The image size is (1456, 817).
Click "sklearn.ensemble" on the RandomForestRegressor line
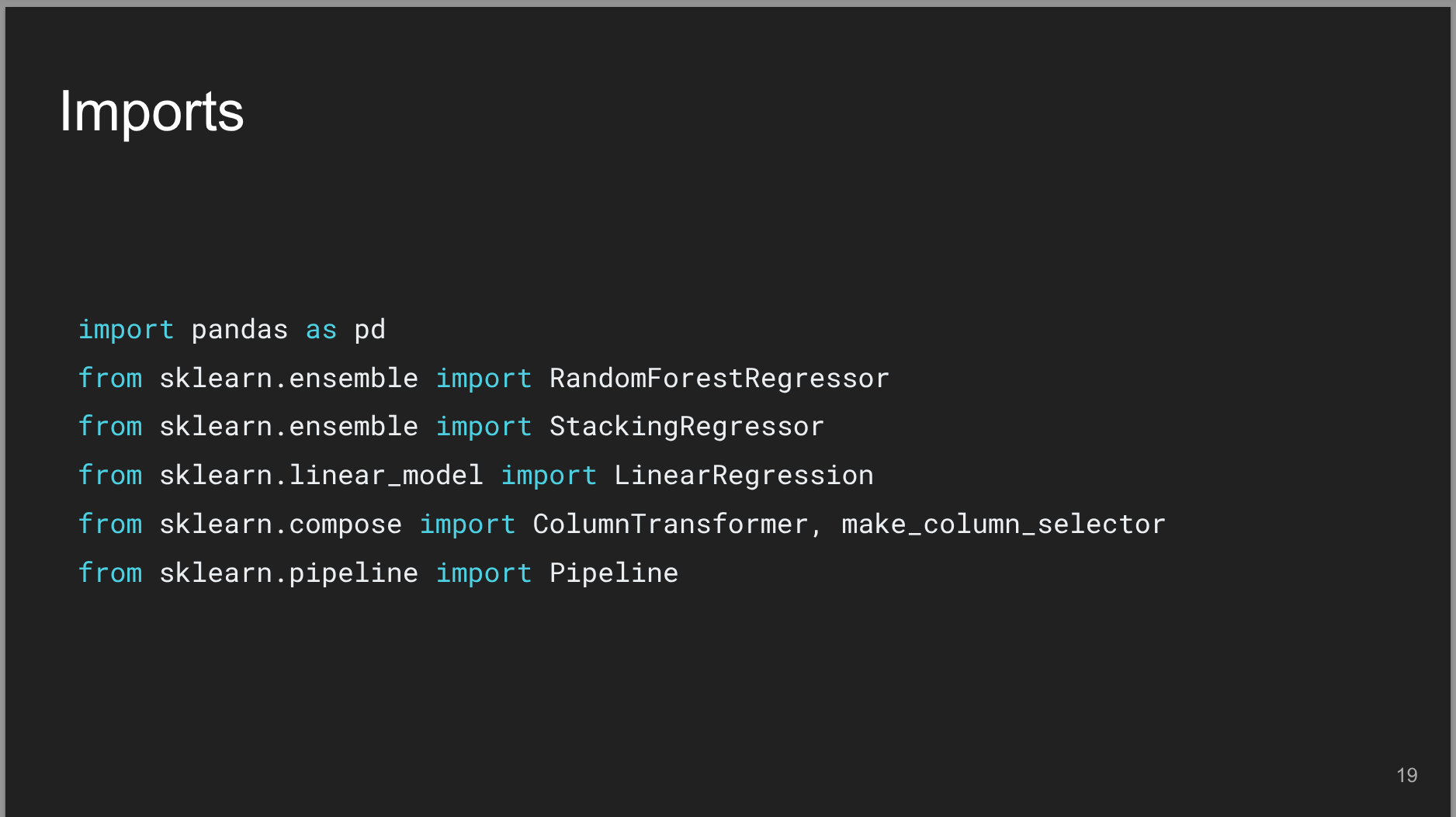(288, 379)
